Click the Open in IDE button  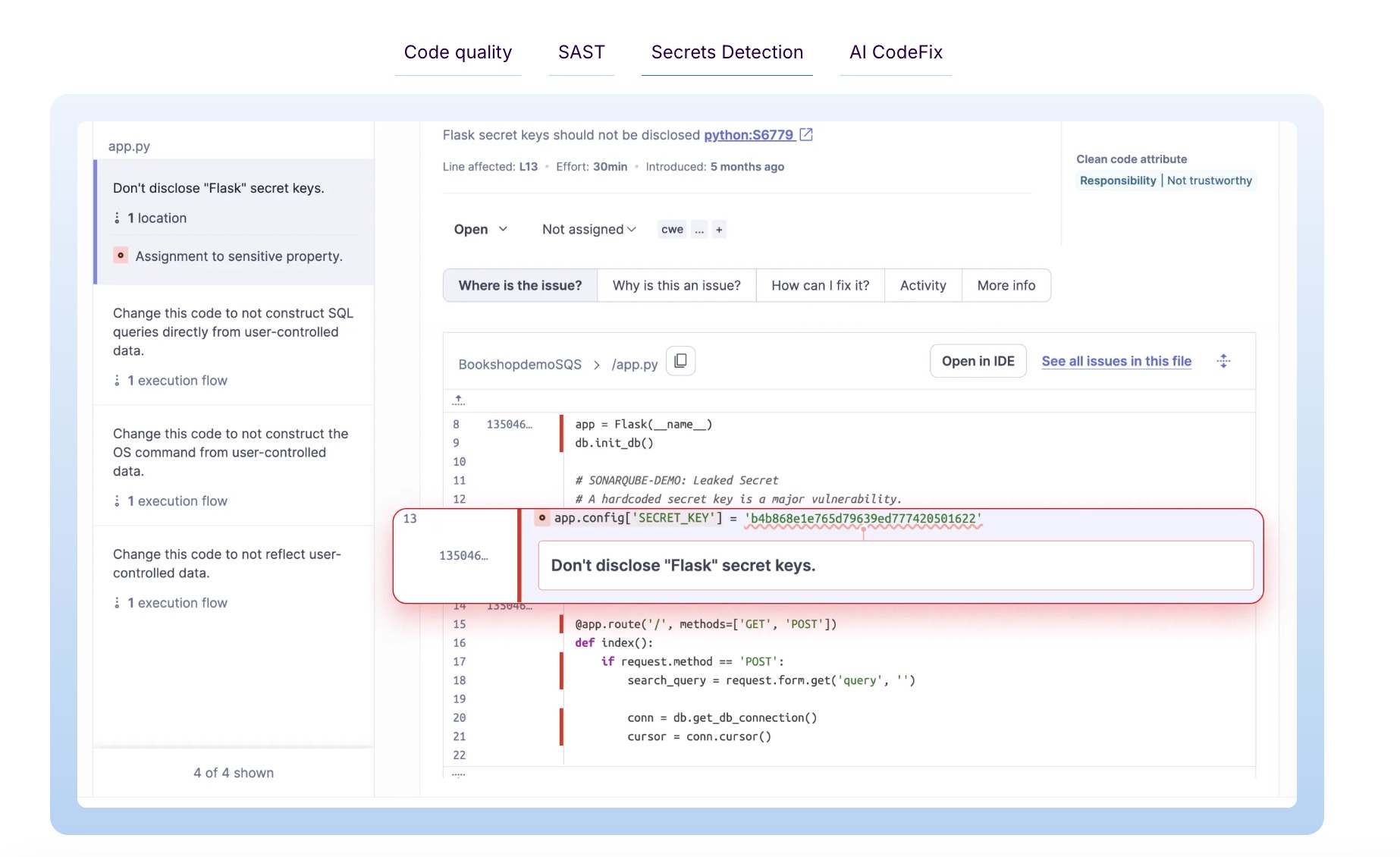point(978,361)
